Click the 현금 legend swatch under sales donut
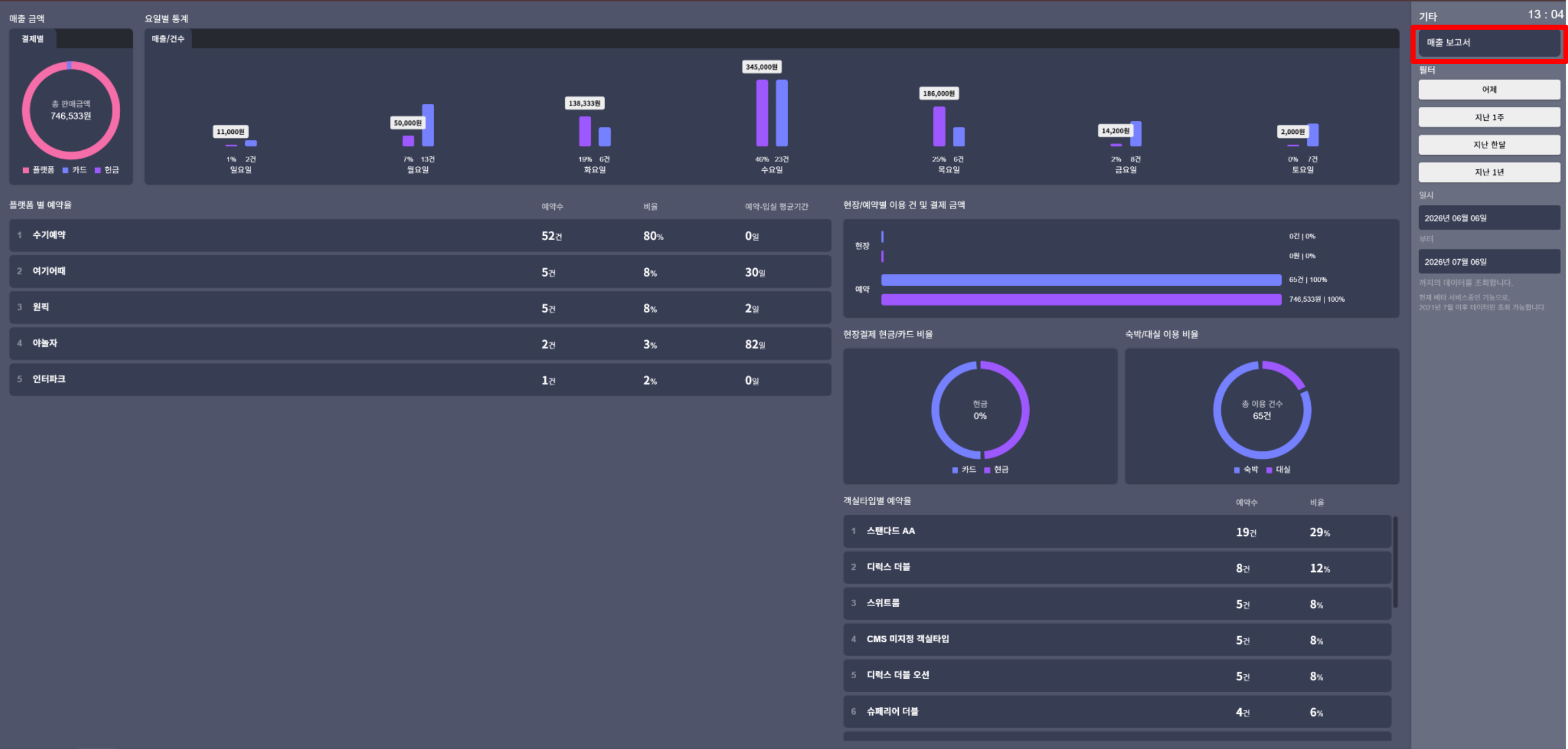Viewport: 1568px width, 749px height. tap(97, 171)
